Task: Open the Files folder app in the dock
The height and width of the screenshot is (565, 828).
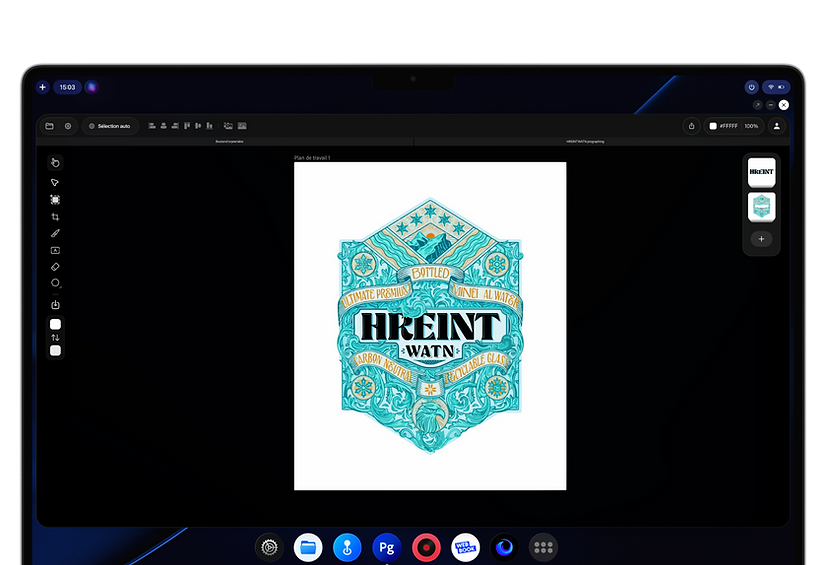Action: tap(308, 548)
